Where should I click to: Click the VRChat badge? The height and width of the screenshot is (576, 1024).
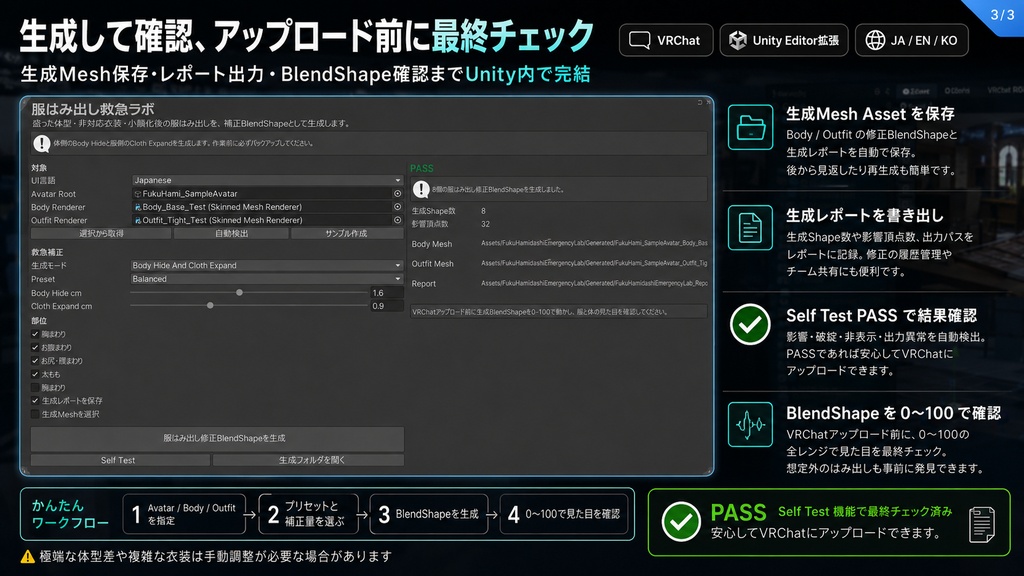[666, 40]
